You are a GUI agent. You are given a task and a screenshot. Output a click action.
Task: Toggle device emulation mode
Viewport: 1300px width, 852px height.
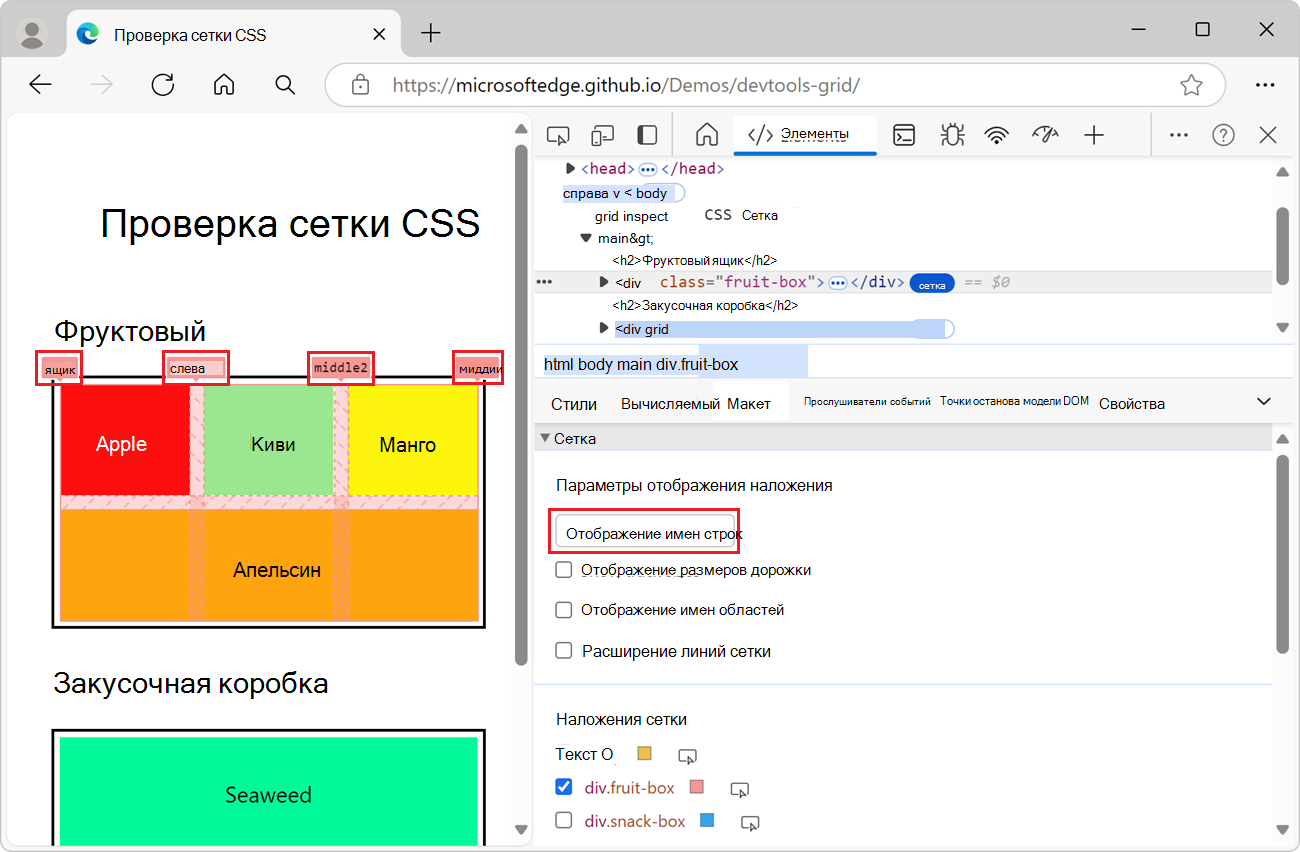pos(602,134)
